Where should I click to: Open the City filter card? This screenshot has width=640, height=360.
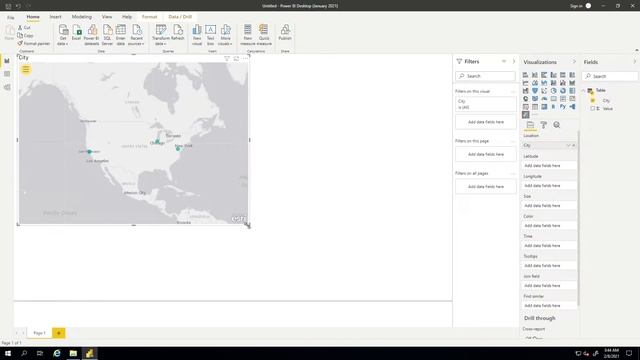click(x=486, y=104)
